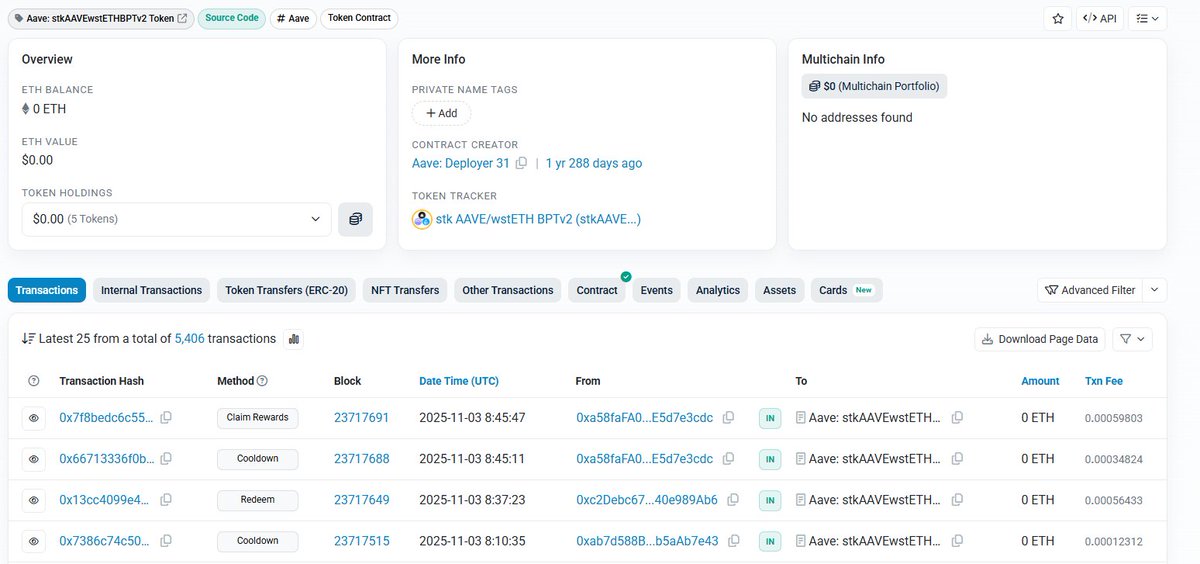Open transaction hash 0x66713336f0b...
This screenshot has width=1200, height=564.
click(x=107, y=459)
